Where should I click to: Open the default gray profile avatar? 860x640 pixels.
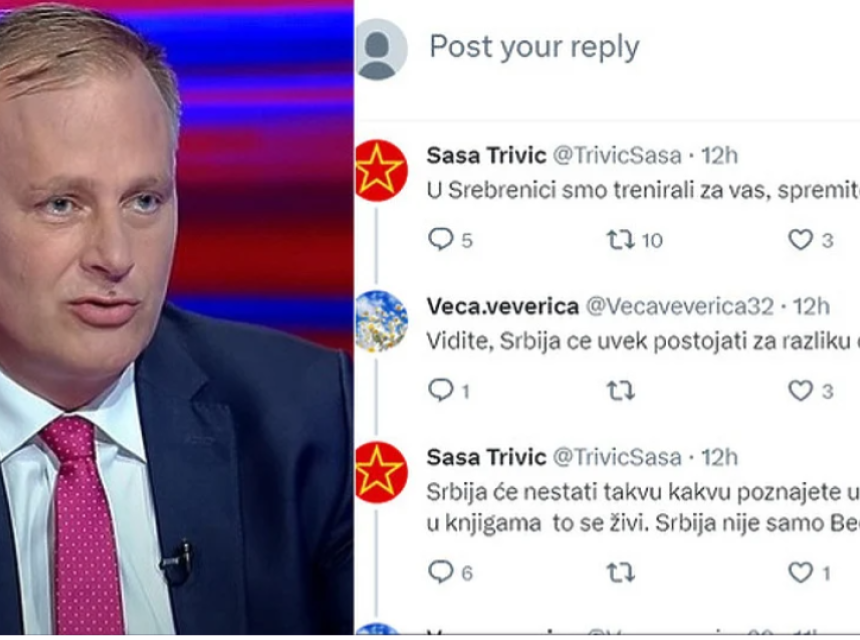point(381,49)
